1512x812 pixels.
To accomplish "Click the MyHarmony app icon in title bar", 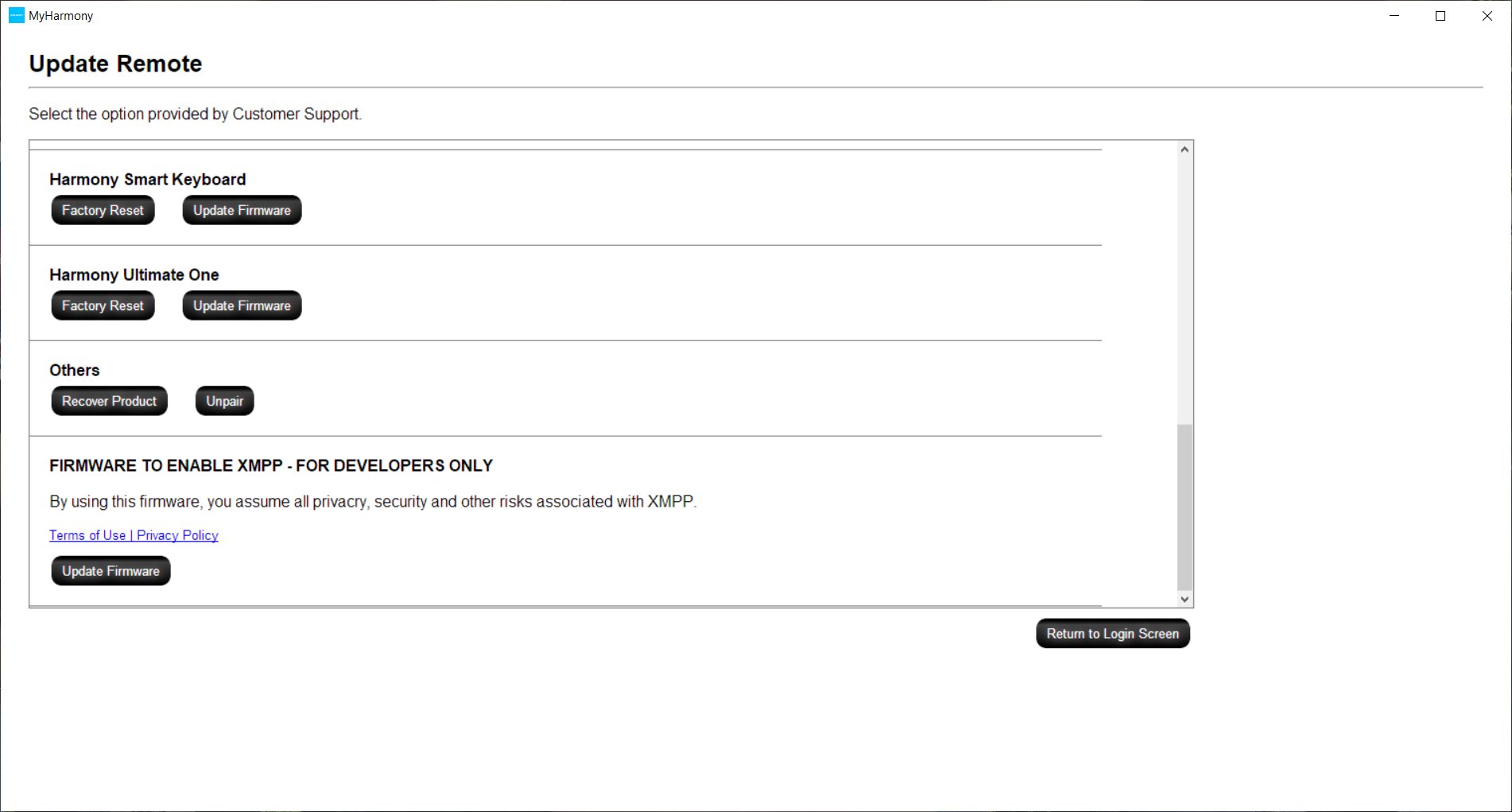I will click(x=16, y=15).
